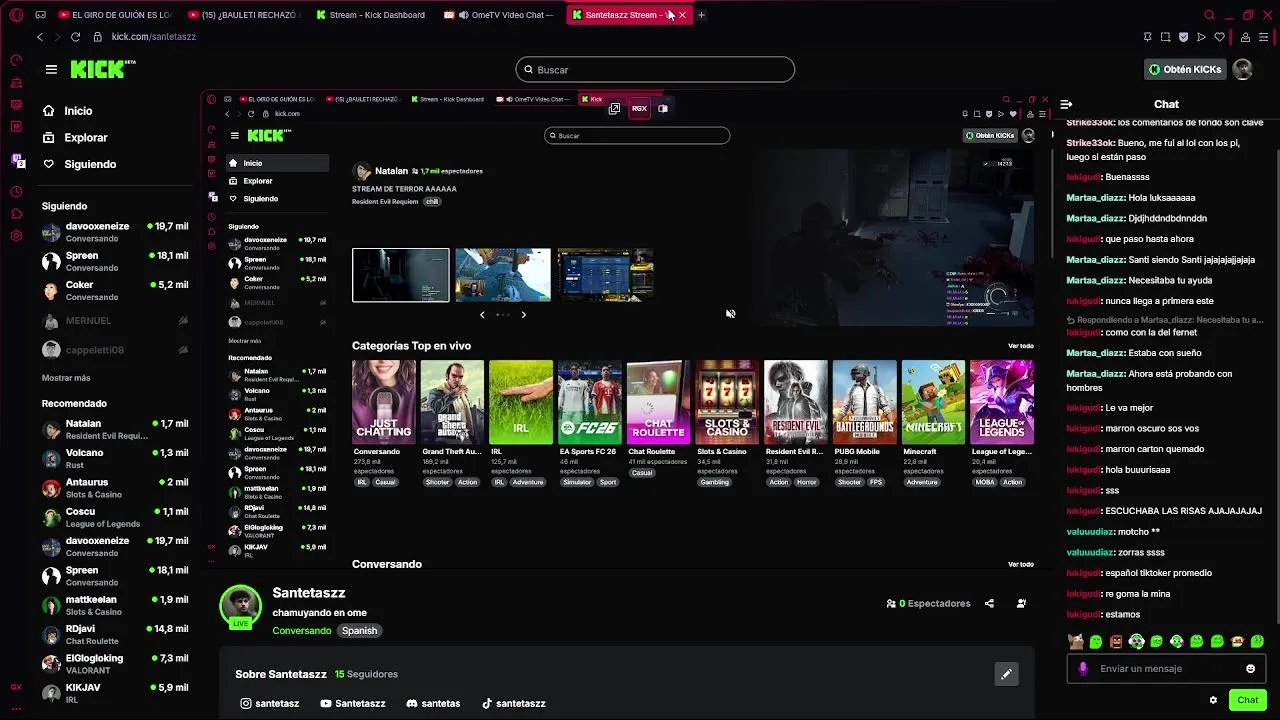Click the RGX button in stream overlay
Screen dimensions: 1280x720
[639, 108]
